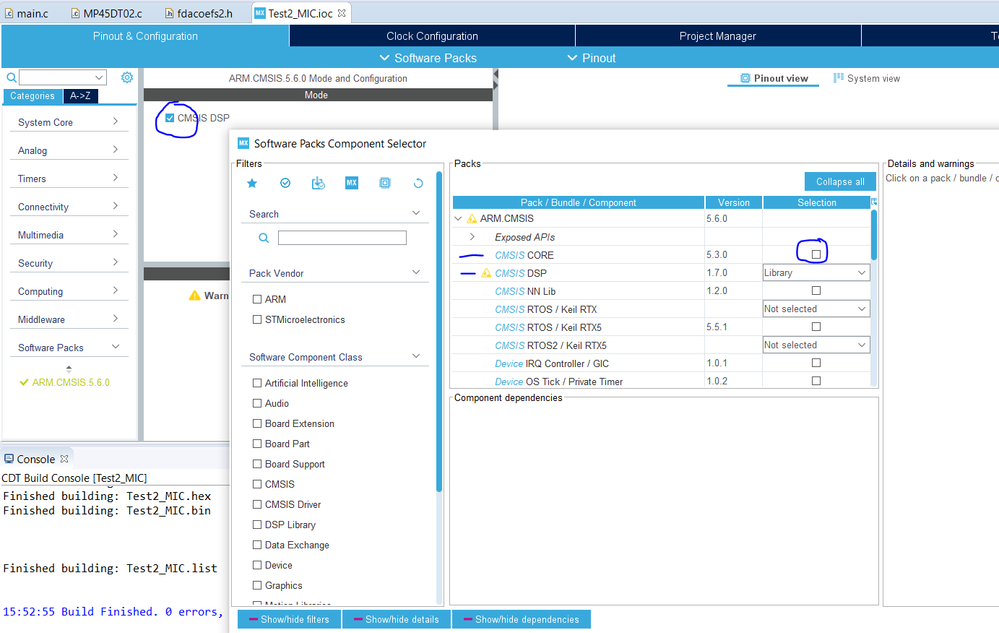This screenshot has width=999, height=633.
Task: Open the CMSIS RTOS2 / Keil RTX5 selection dropdown
Action: click(x=816, y=345)
